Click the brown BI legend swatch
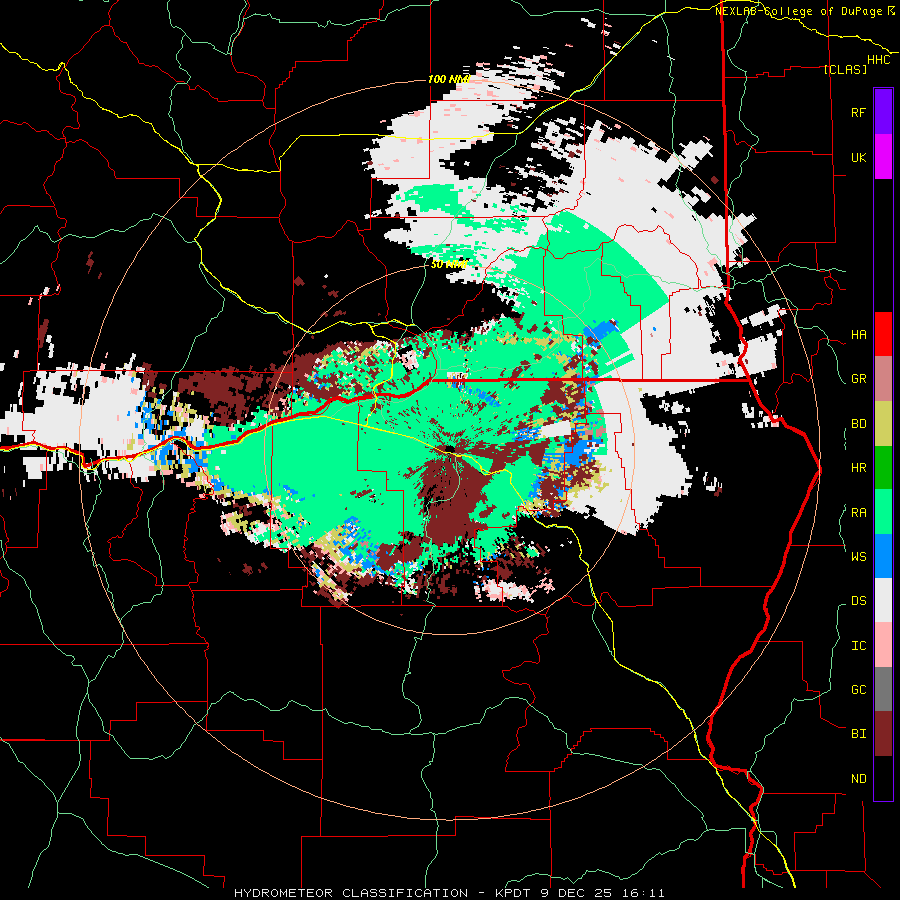 [x=883, y=734]
